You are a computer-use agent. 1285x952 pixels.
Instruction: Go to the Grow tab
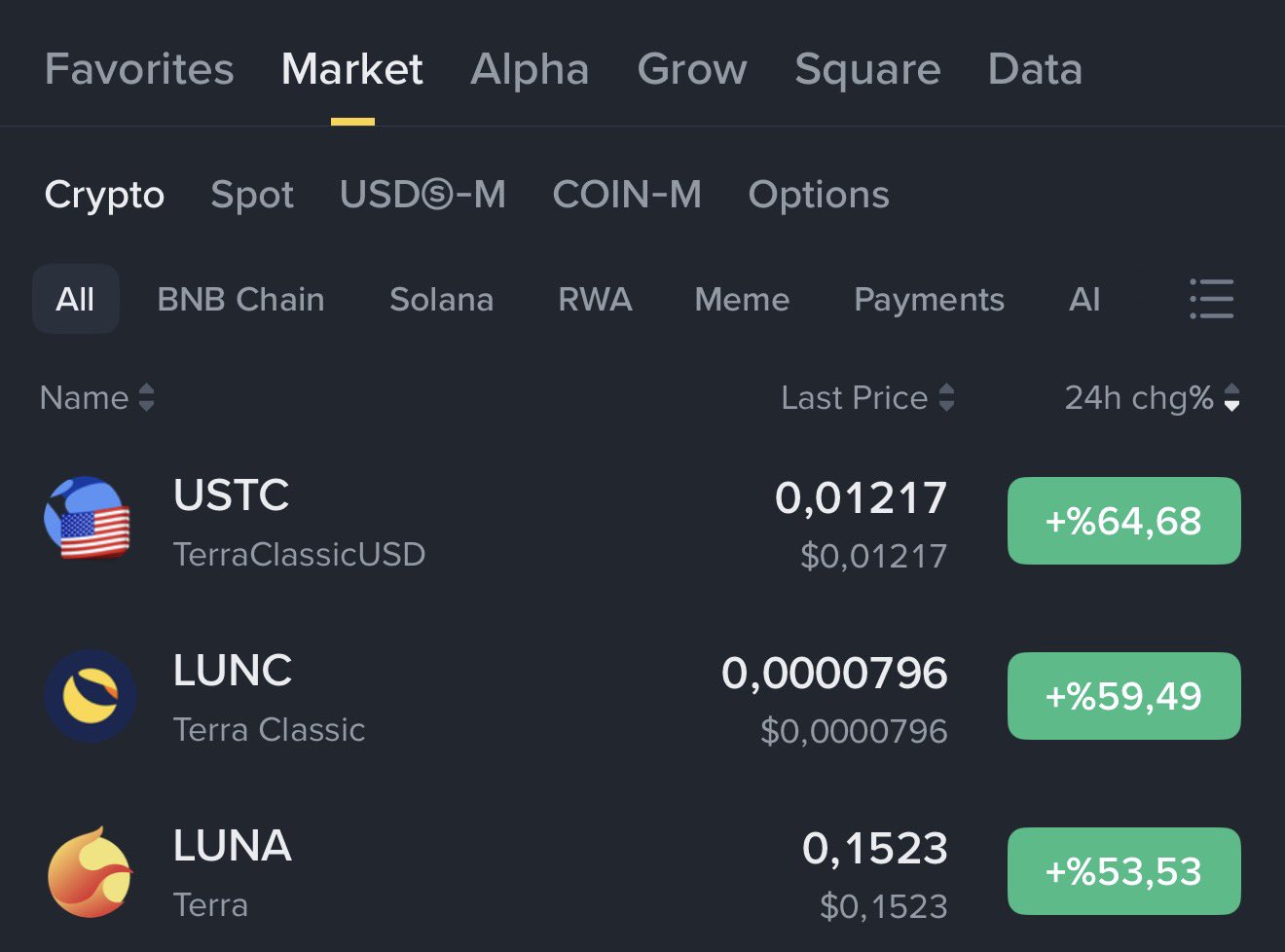click(692, 69)
